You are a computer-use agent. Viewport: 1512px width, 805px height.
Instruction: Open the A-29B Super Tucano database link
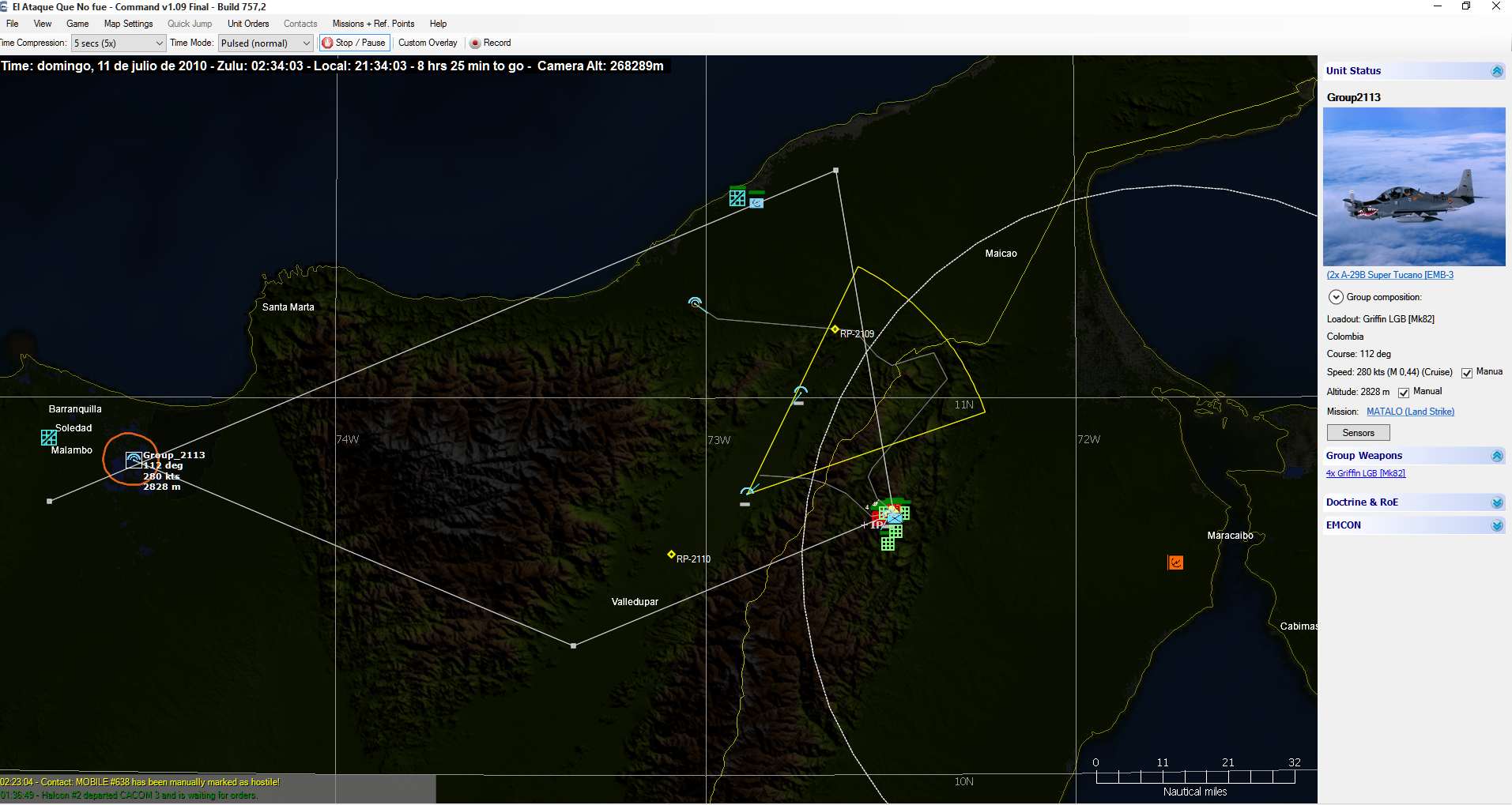point(1389,275)
